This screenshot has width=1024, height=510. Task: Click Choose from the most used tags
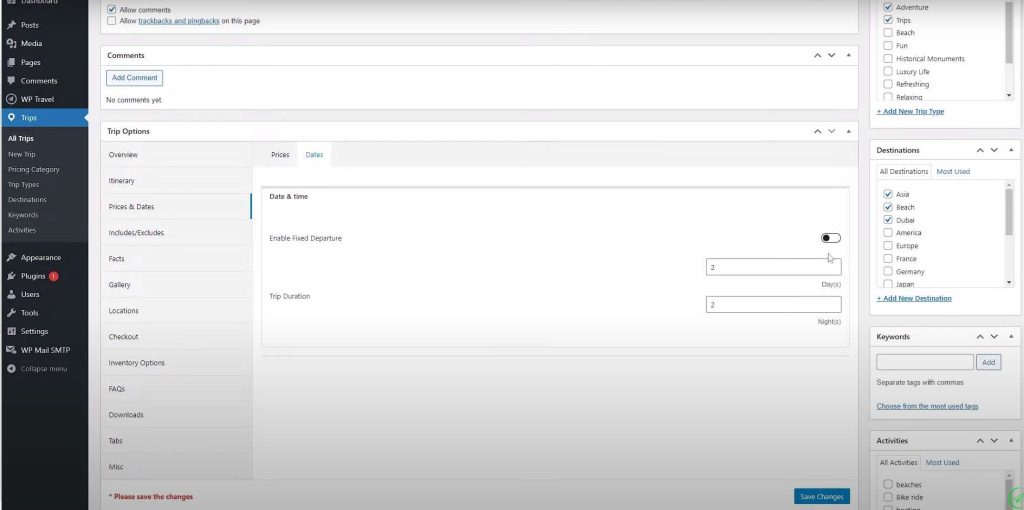pyautogui.click(x=927, y=406)
